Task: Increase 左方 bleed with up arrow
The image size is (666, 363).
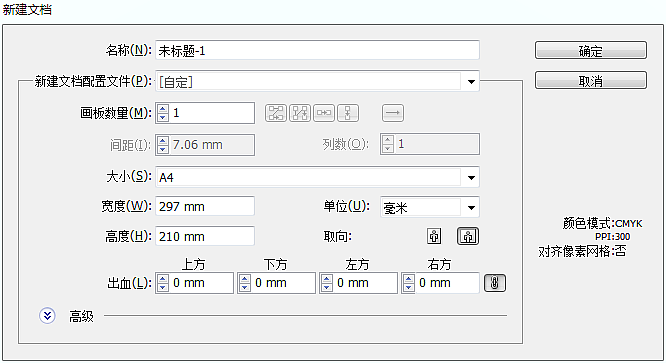Action: coord(327,279)
